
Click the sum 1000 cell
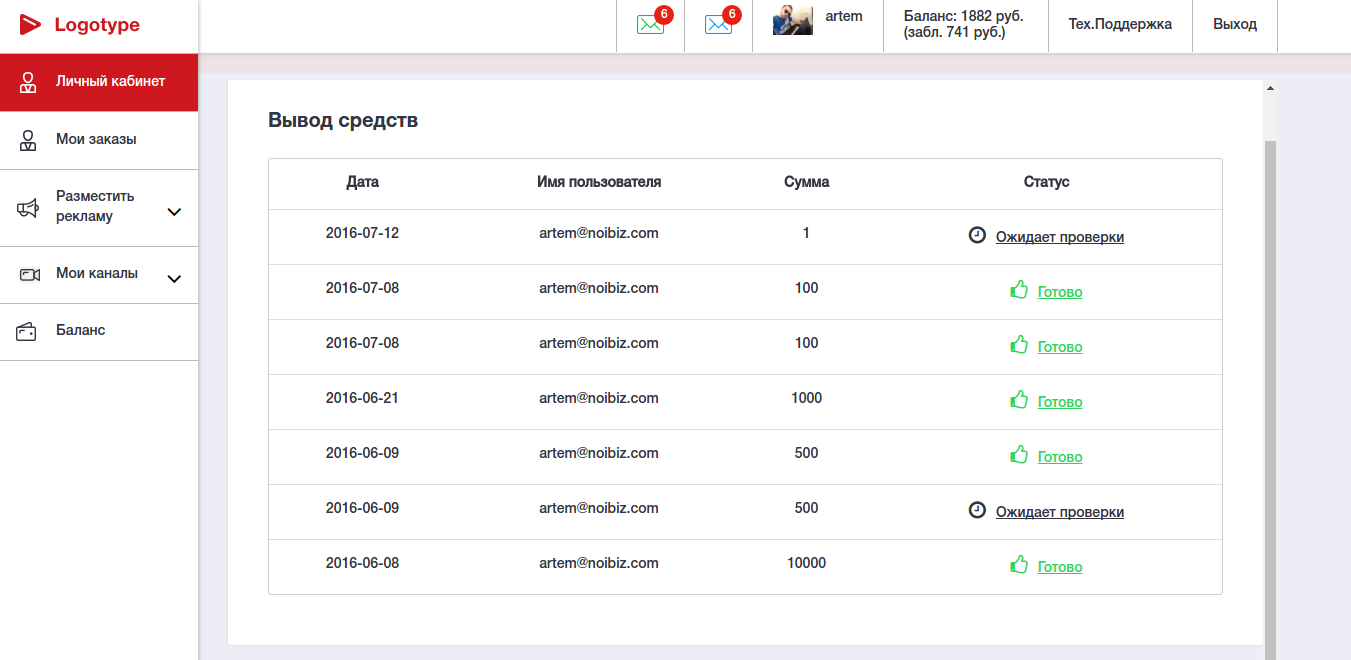[807, 398]
